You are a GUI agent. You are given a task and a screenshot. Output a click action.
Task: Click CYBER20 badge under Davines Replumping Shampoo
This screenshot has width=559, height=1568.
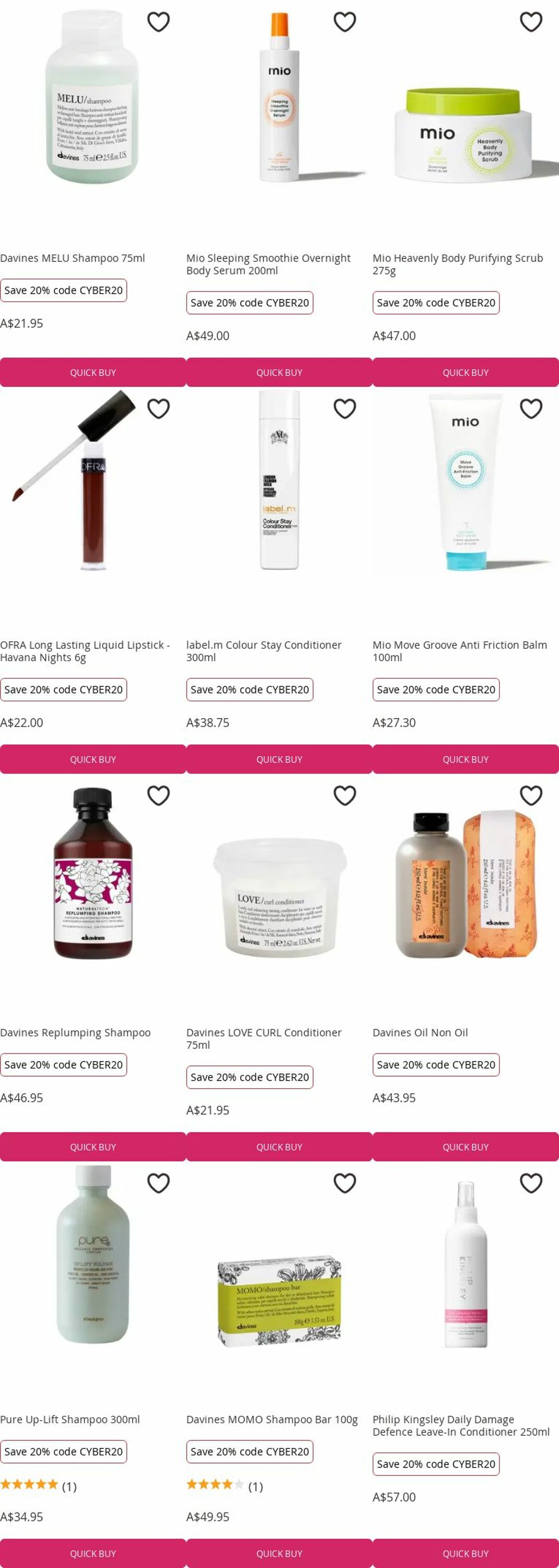pos(63,1065)
